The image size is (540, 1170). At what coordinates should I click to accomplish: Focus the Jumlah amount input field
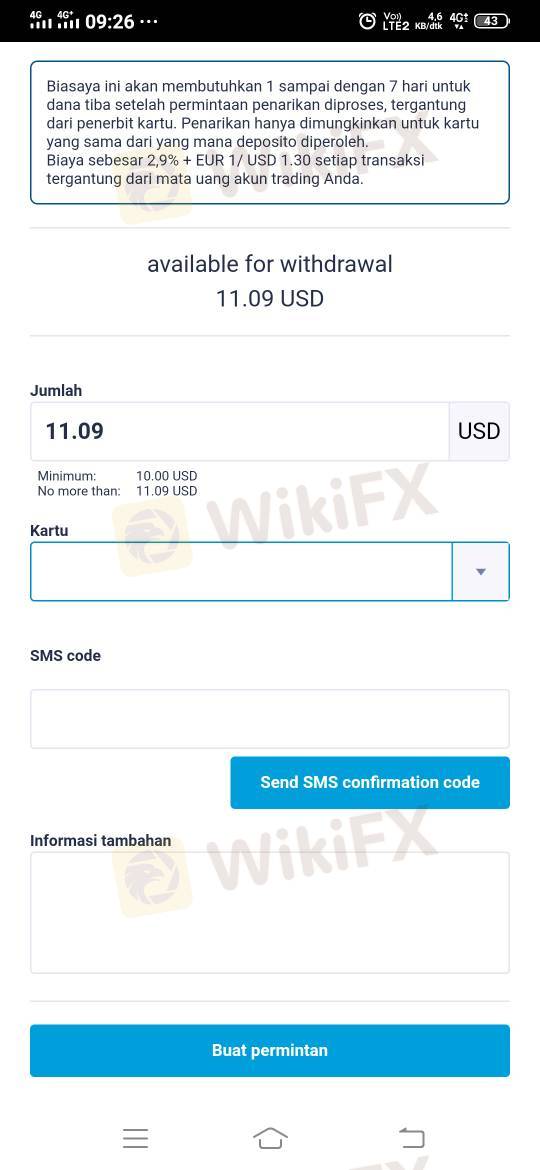pyautogui.click(x=239, y=431)
